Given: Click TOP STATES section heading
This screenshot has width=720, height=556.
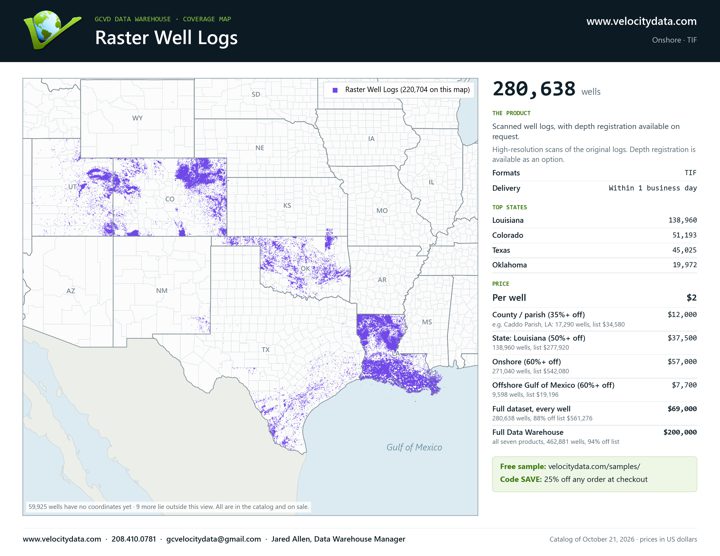Looking at the screenshot, I should click(x=510, y=207).
